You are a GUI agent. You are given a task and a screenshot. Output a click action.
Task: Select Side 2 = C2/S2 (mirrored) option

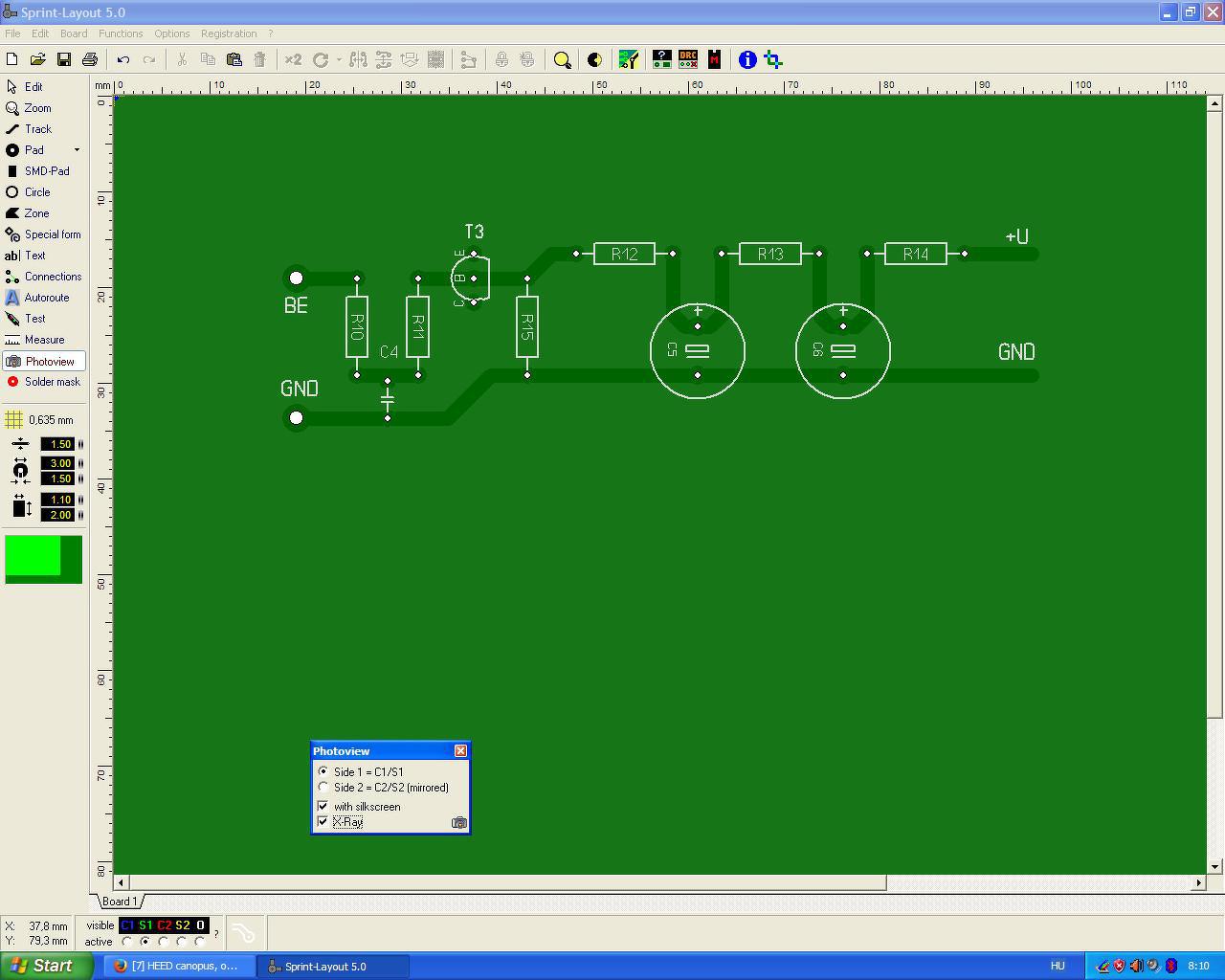click(x=323, y=788)
